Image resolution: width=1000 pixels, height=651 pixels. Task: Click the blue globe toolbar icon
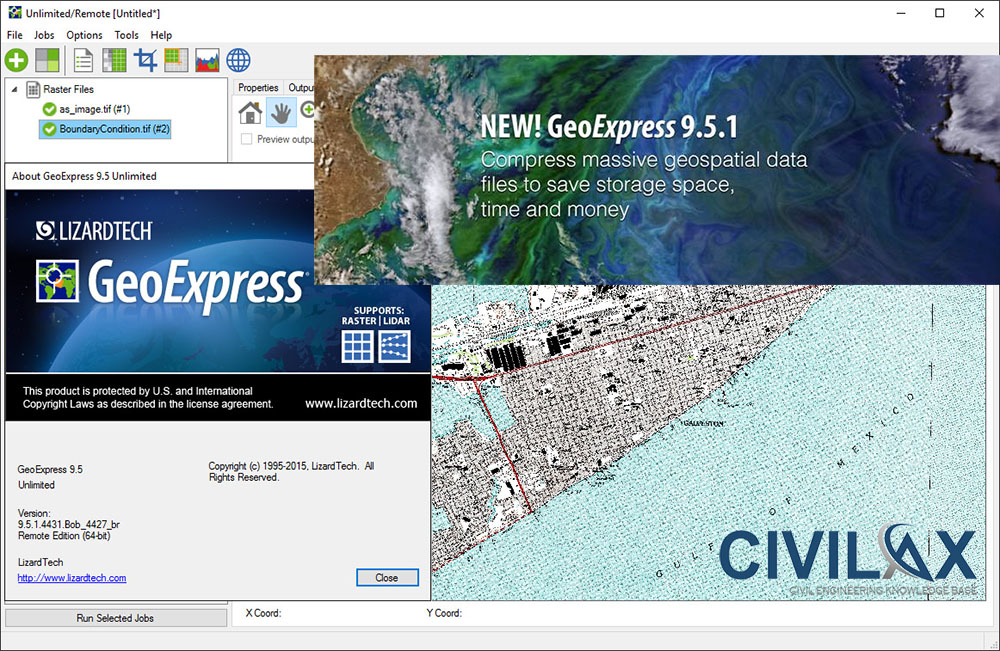point(239,61)
